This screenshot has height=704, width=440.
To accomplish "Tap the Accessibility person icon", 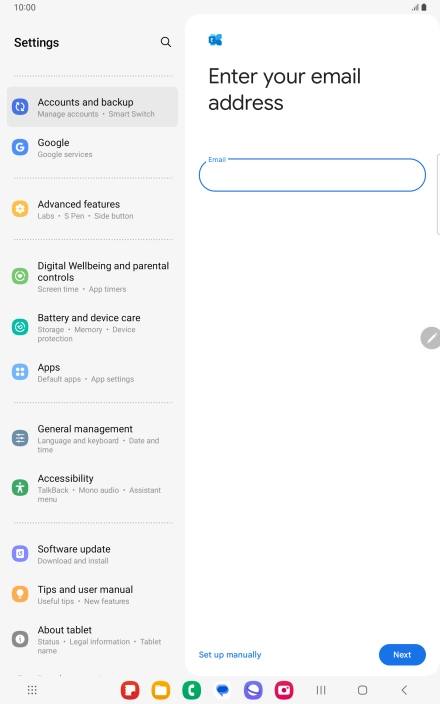I will [20, 488].
